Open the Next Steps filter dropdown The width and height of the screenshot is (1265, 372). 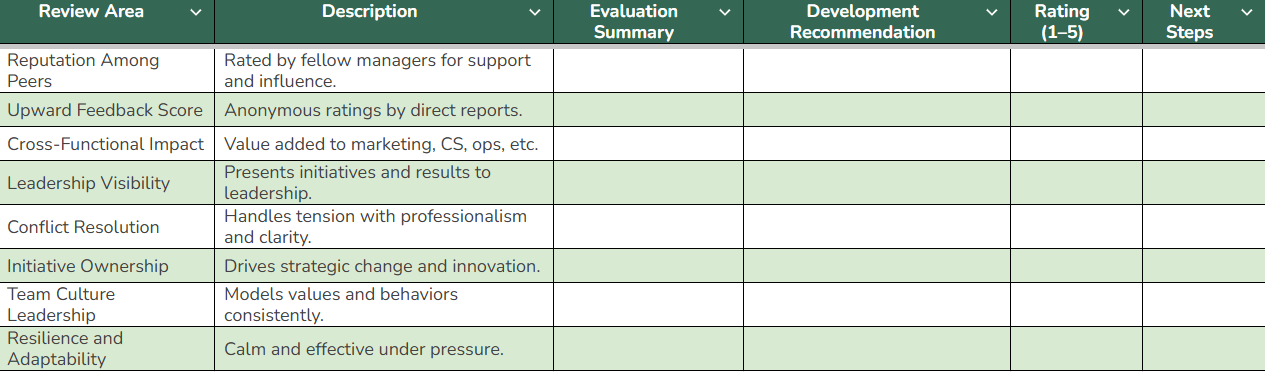pyautogui.click(x=1246, y=13)
